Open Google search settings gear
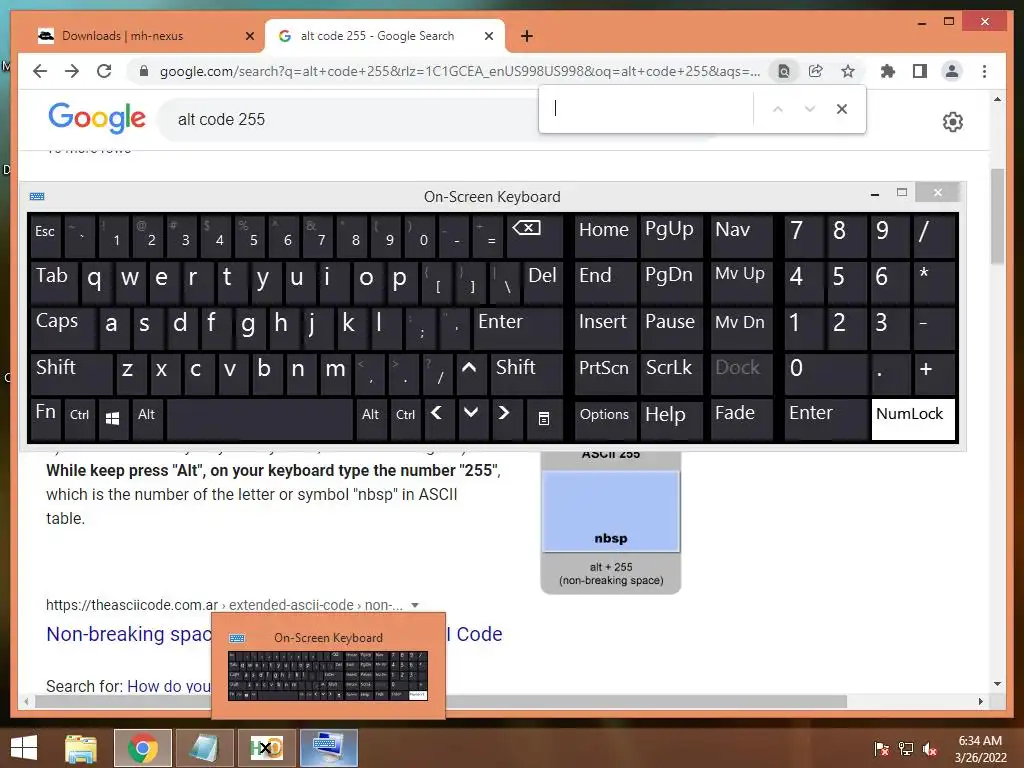 pos(953,121)
